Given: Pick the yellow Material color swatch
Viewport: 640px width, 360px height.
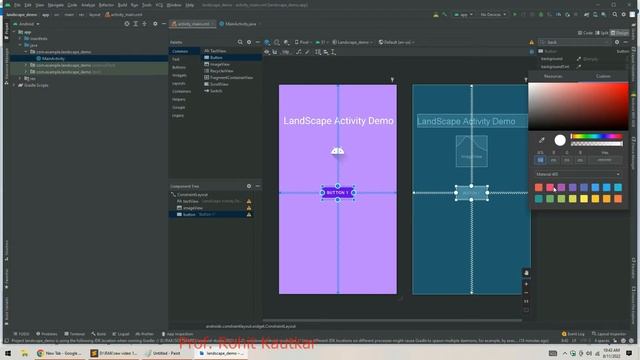Looking at the screenshot, I should (x=584, y=199).
